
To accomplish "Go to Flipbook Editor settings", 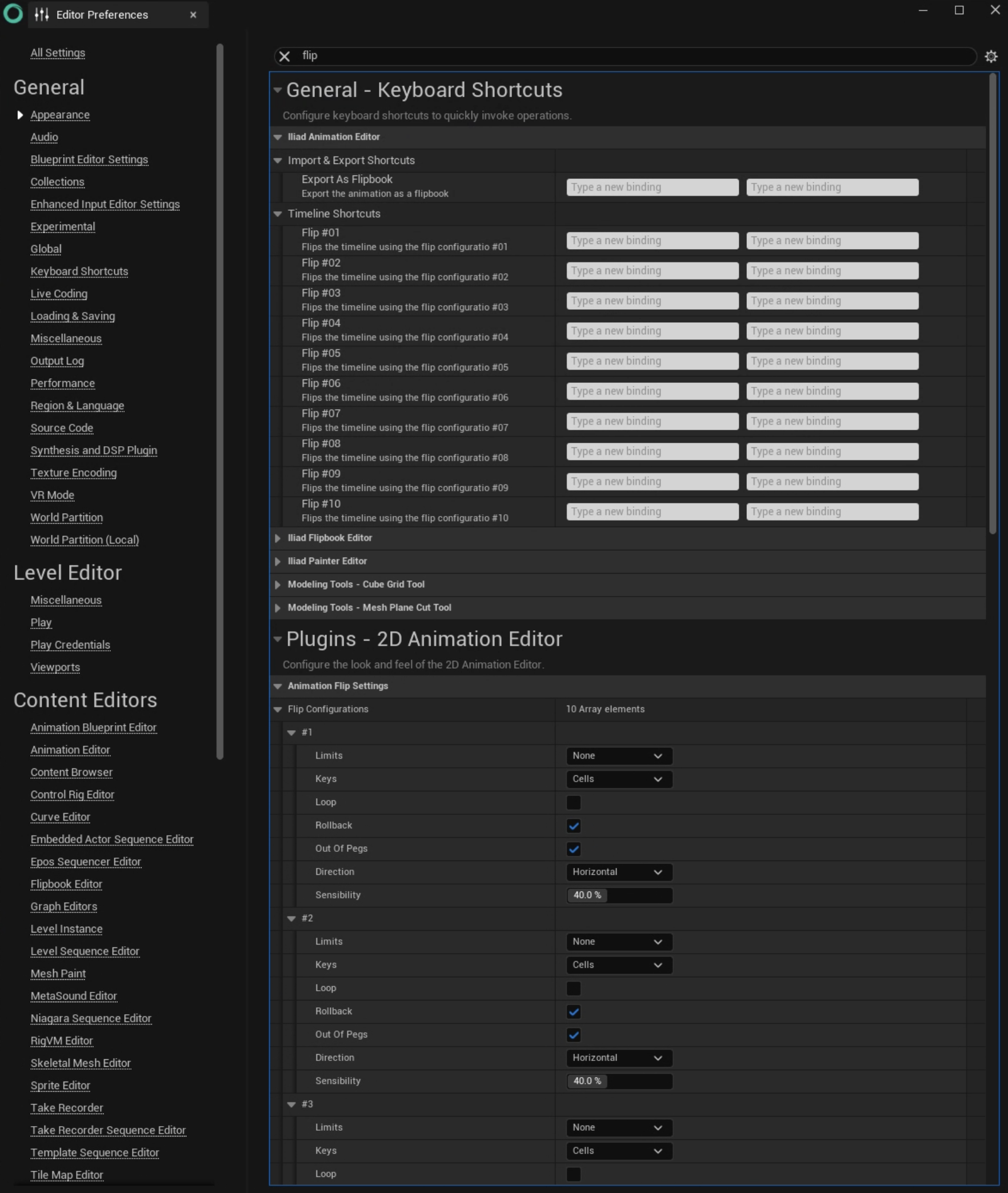I will (66, 884).
